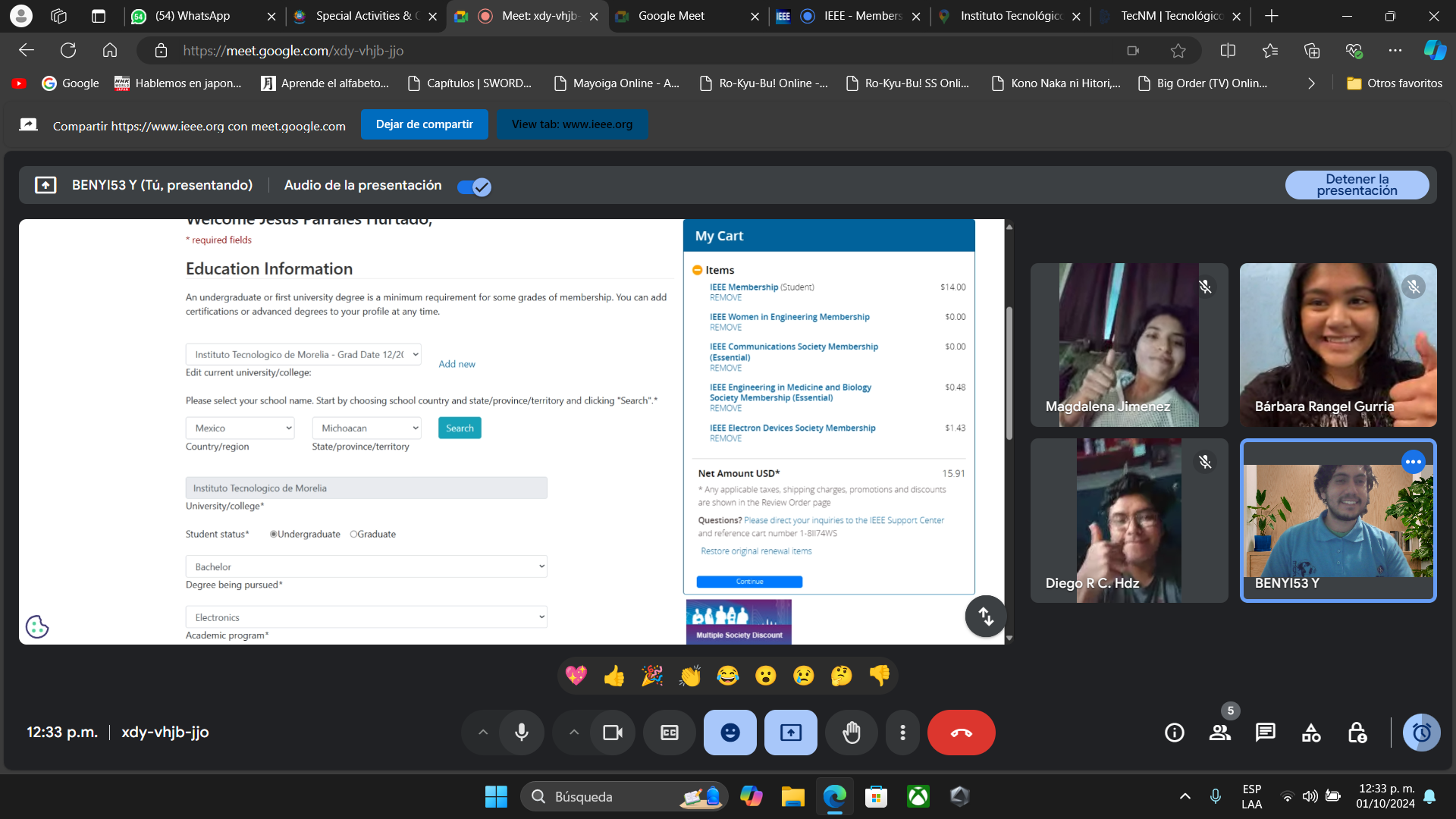Image resolution: width=1456 pixels, height=819 pixels.
Task: Mute the microphone in Meet
Action: coord(522,733)
